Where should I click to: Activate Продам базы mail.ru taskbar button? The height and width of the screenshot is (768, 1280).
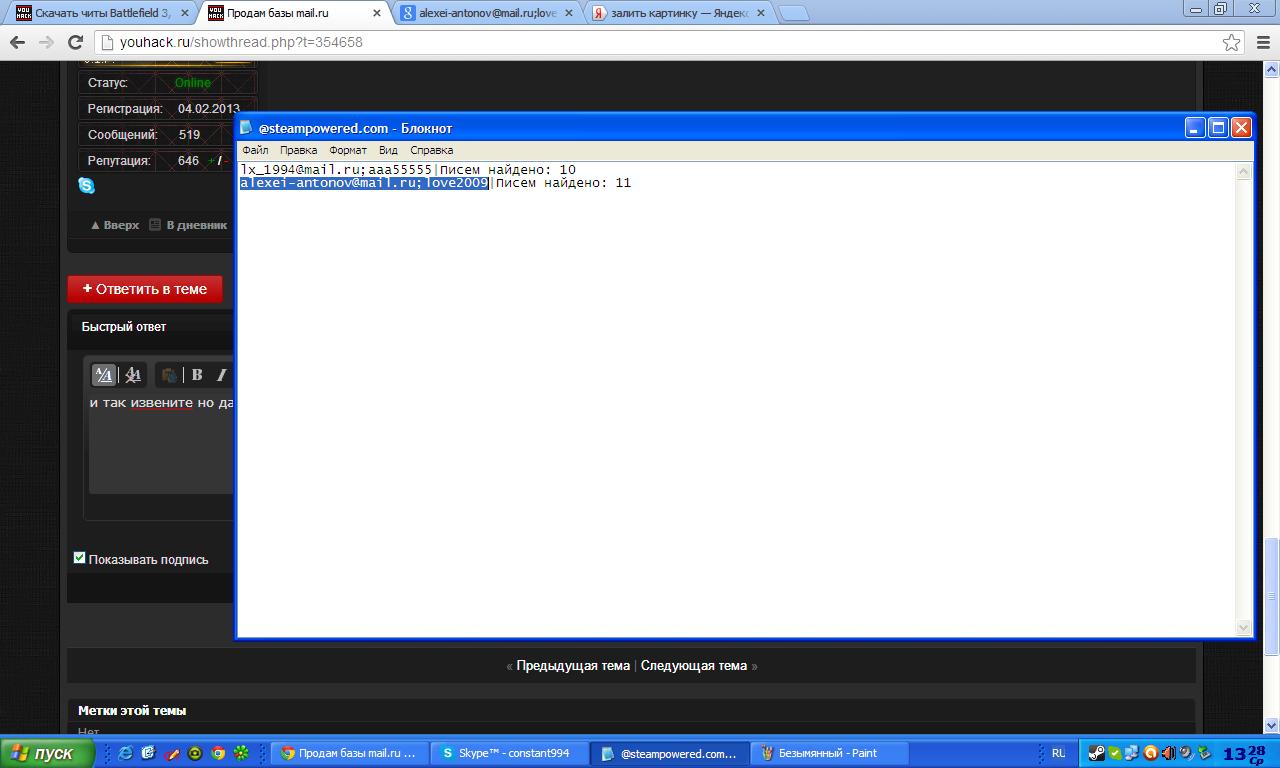pyautogui.click(x=350, y=753)
